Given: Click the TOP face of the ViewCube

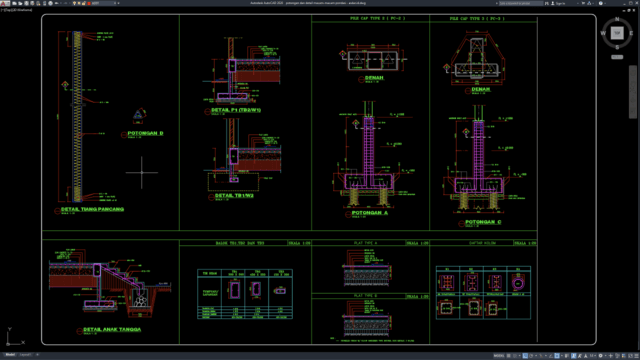Looking at the screenshot, I should point(617,33).
